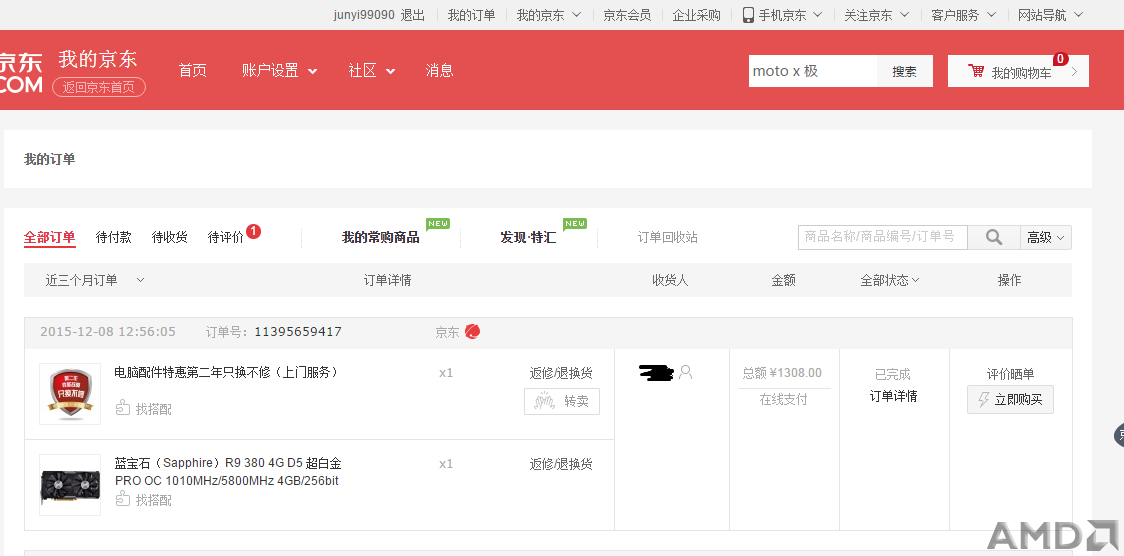
Task: Click the NEW badge above 发现·特汇
Action: (x=575, y=224)
